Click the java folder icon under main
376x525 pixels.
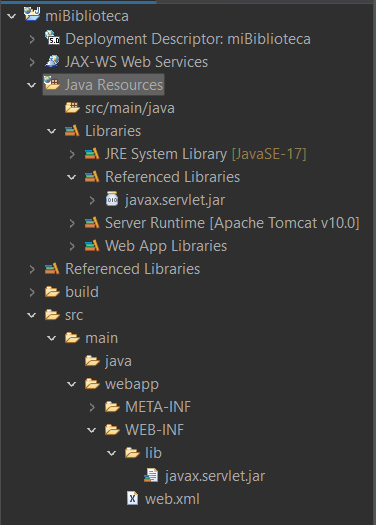tap(92, 361)
